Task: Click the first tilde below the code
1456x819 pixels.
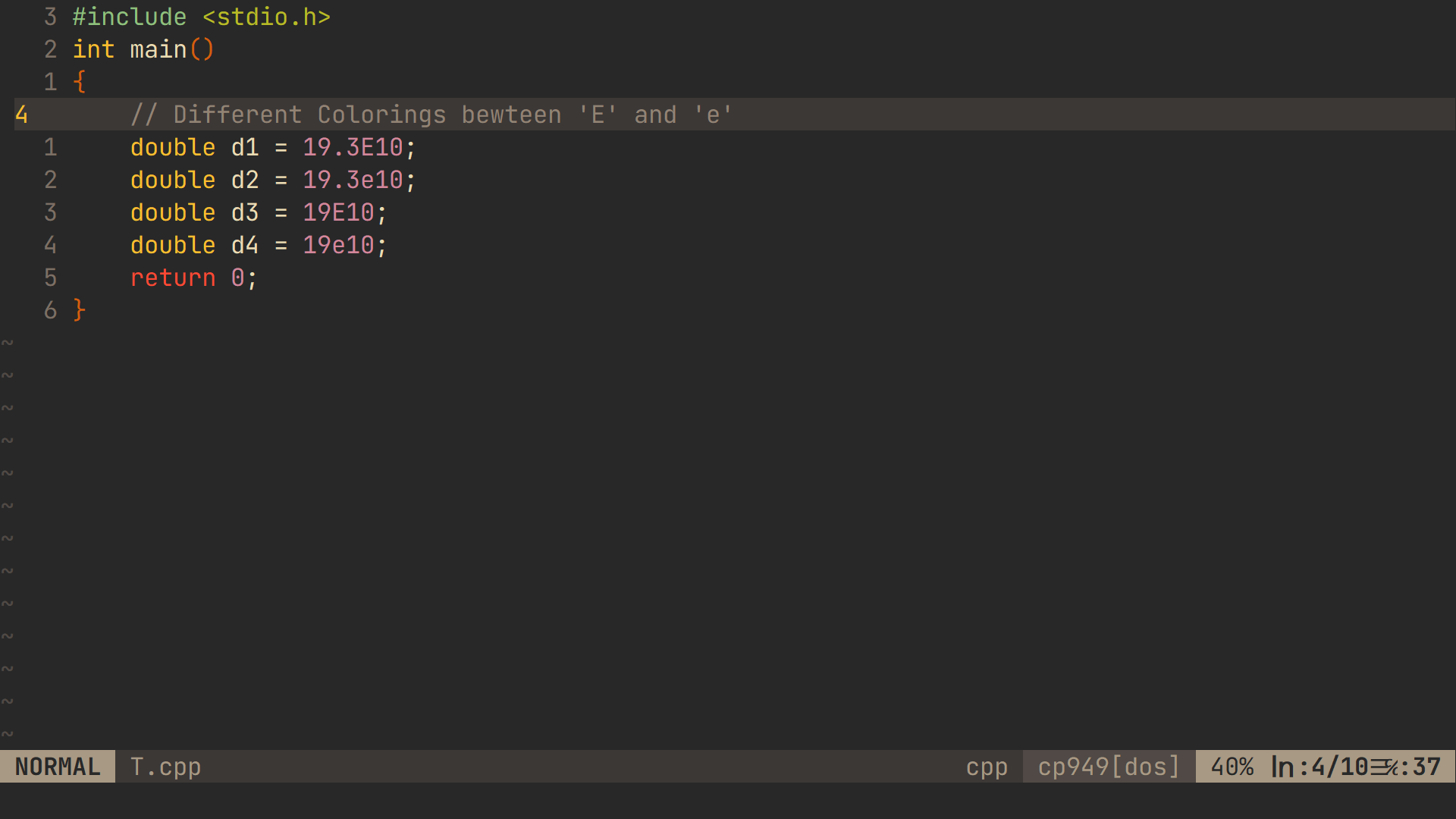Action: point(8,342)
